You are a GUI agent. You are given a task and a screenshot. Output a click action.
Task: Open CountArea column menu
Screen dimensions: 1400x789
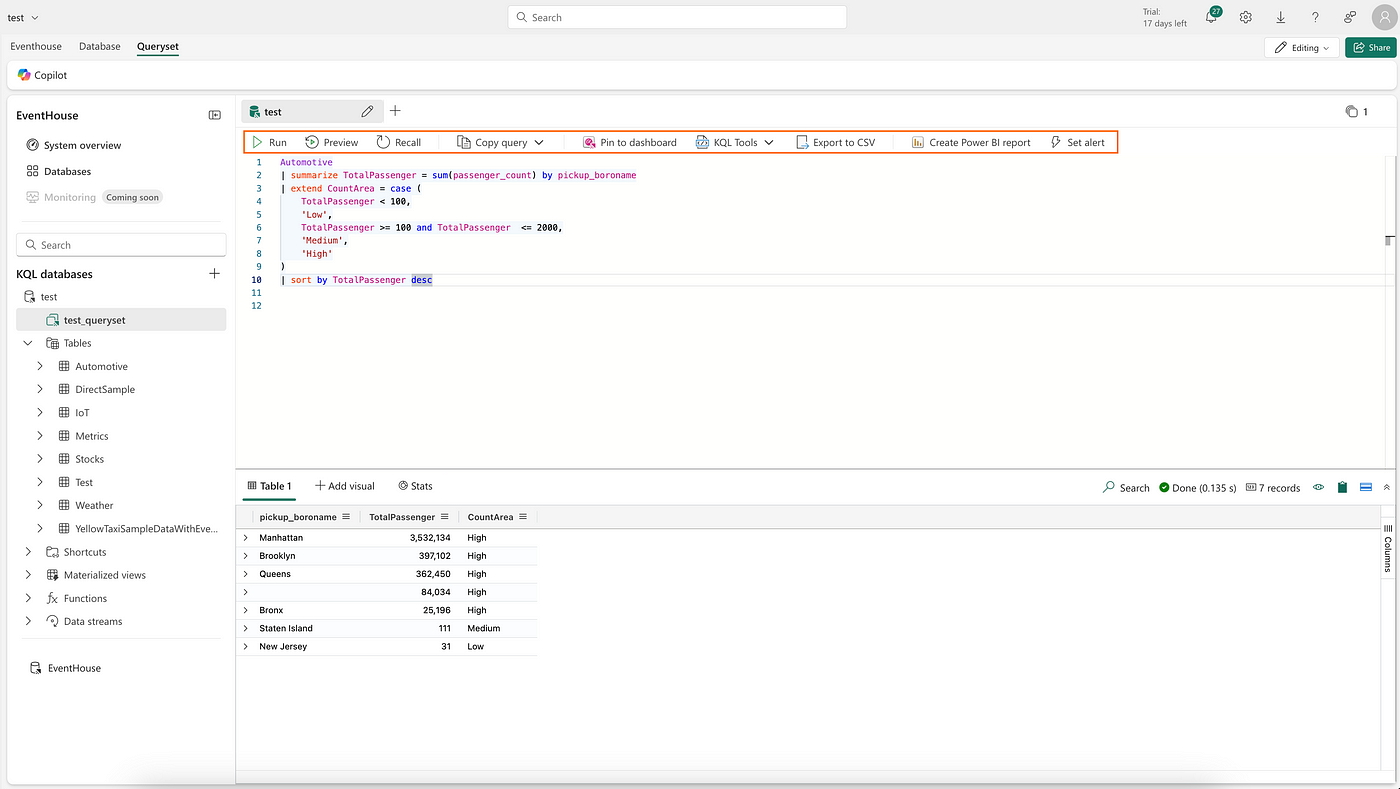[x=522, y=517]
